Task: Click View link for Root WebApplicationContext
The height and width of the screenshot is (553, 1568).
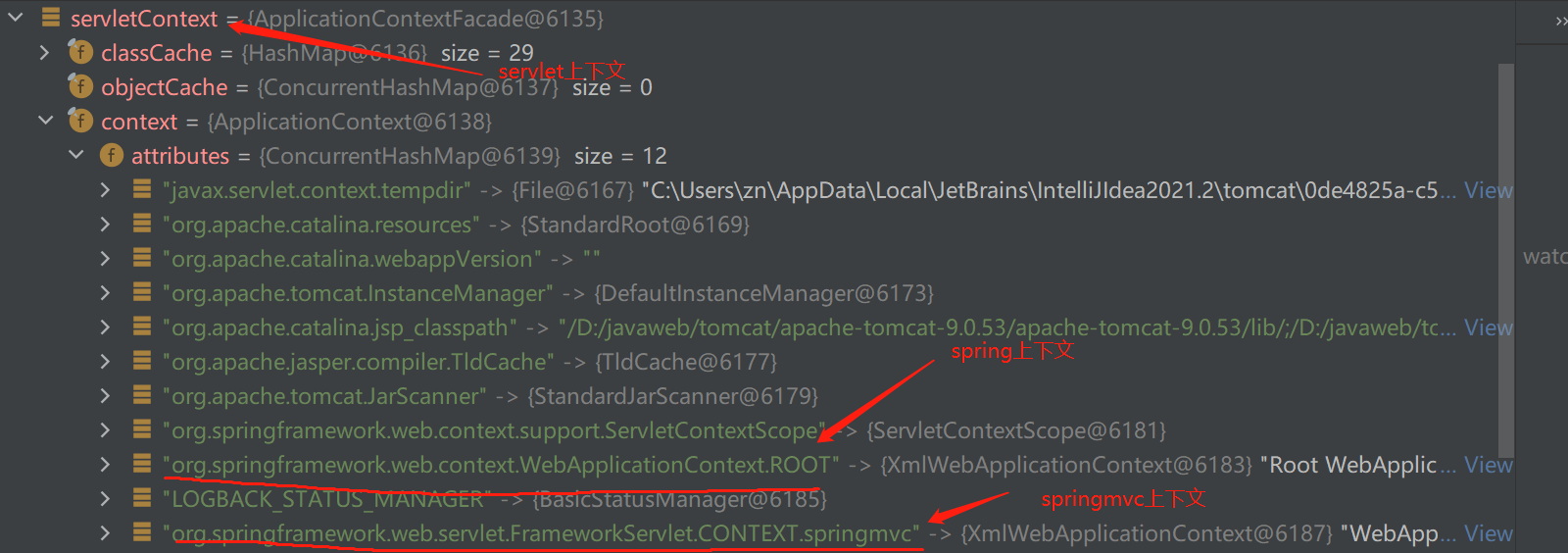Action: 1488,465
